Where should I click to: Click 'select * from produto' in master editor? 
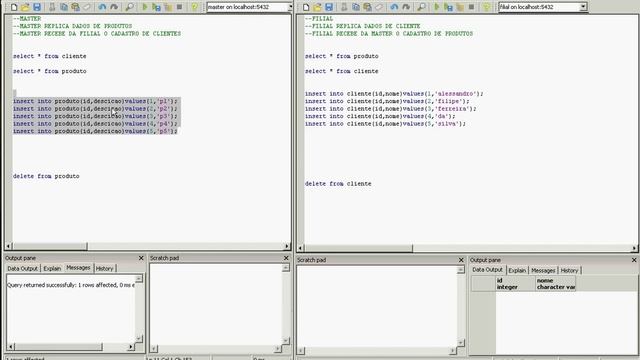coord(49,71)
